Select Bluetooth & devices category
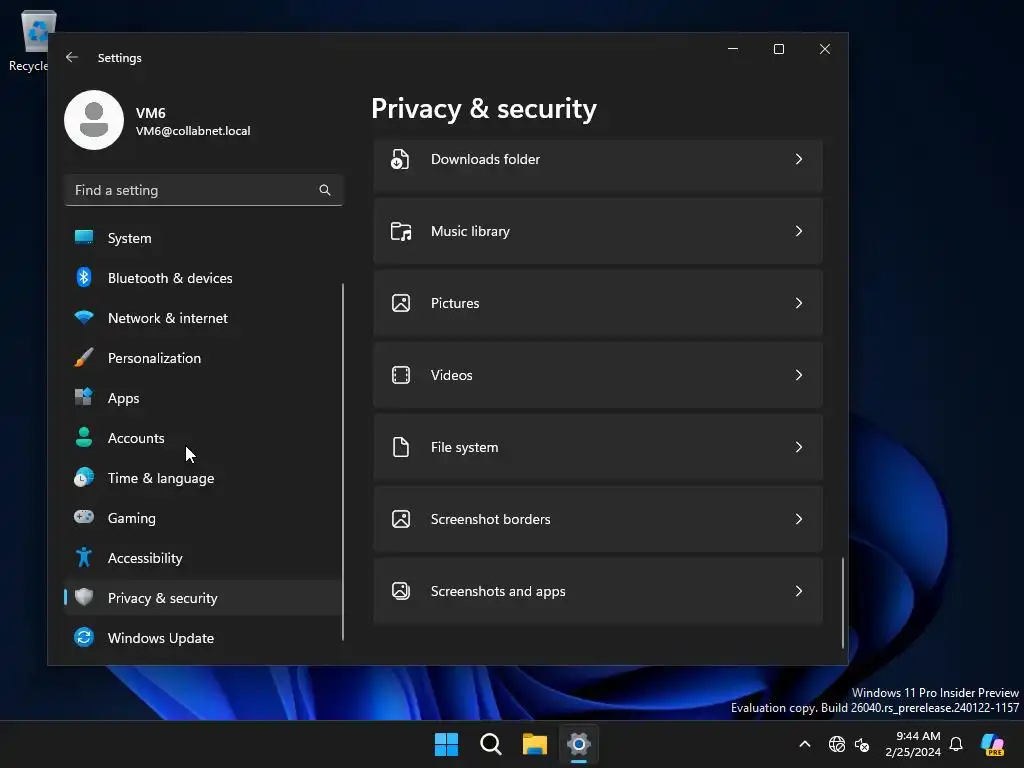The height and width of the screenshot is (768, 1024). click(202, 278)
